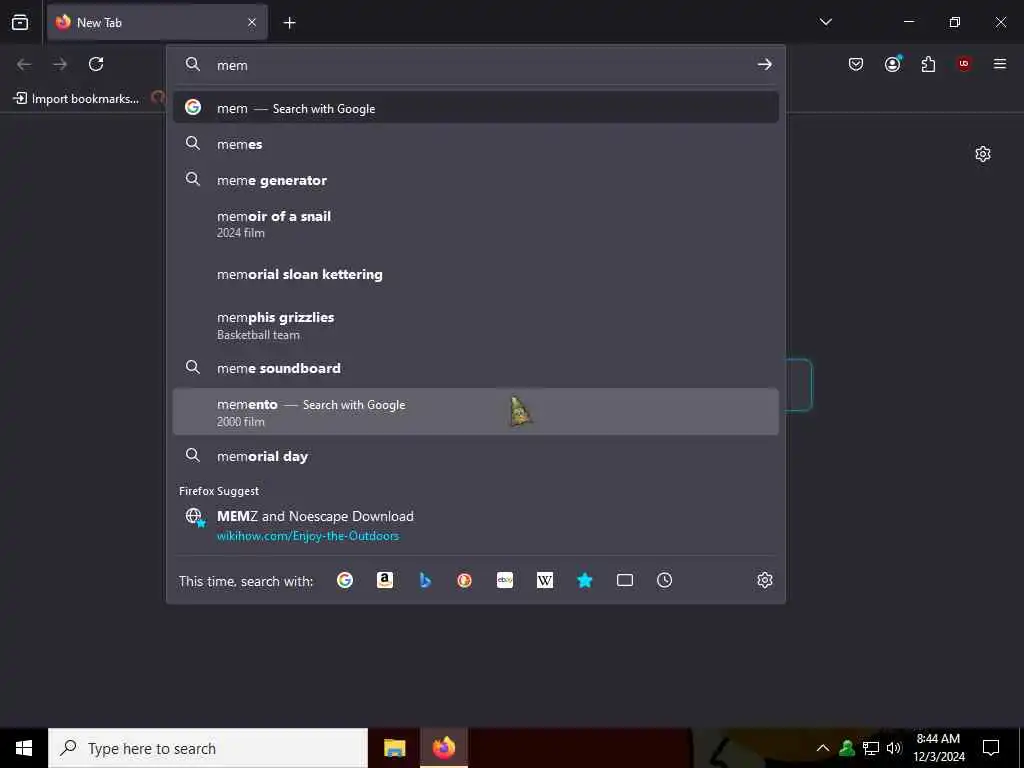The image size is (1024, 768).
Task: Search this time with eBay icon
Action: coord(505,580)
